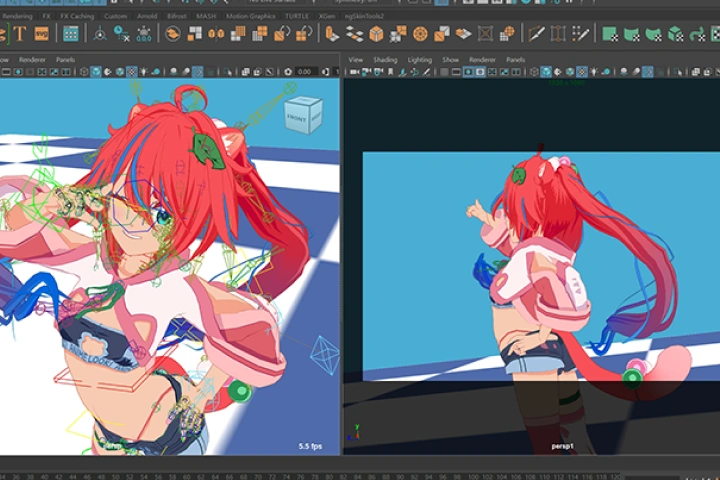
Task: Click the Circularize round orange shelf icon
Action: point(420,34)
